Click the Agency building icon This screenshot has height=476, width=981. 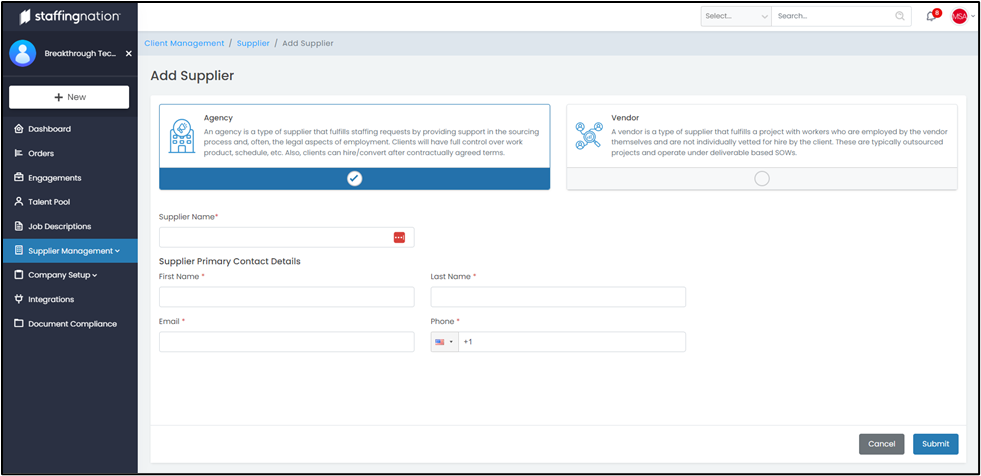(x=182, y=136)
